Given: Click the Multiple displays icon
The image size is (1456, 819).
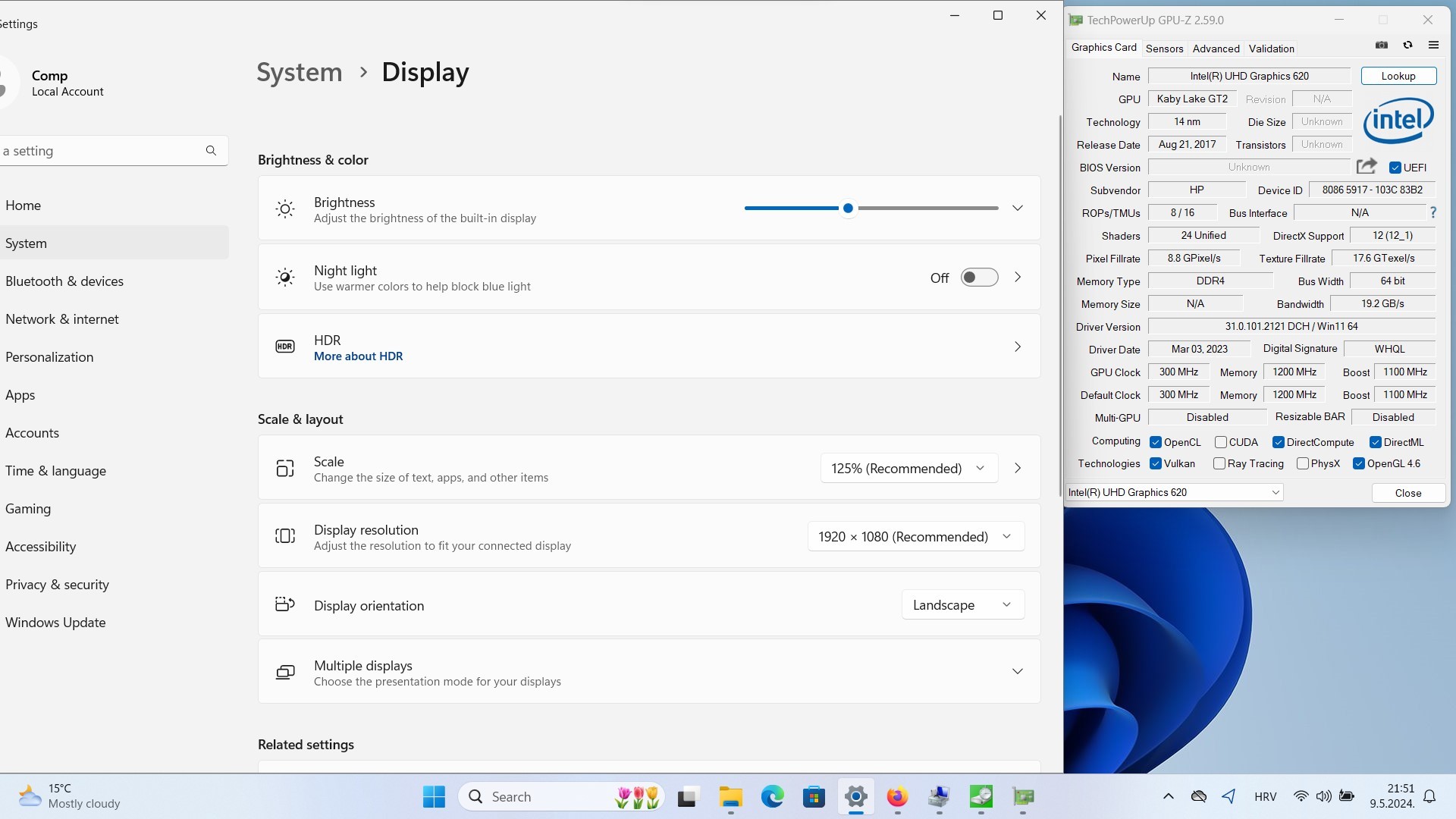Looking at the screenshot, I should click(x=285, y=672).
